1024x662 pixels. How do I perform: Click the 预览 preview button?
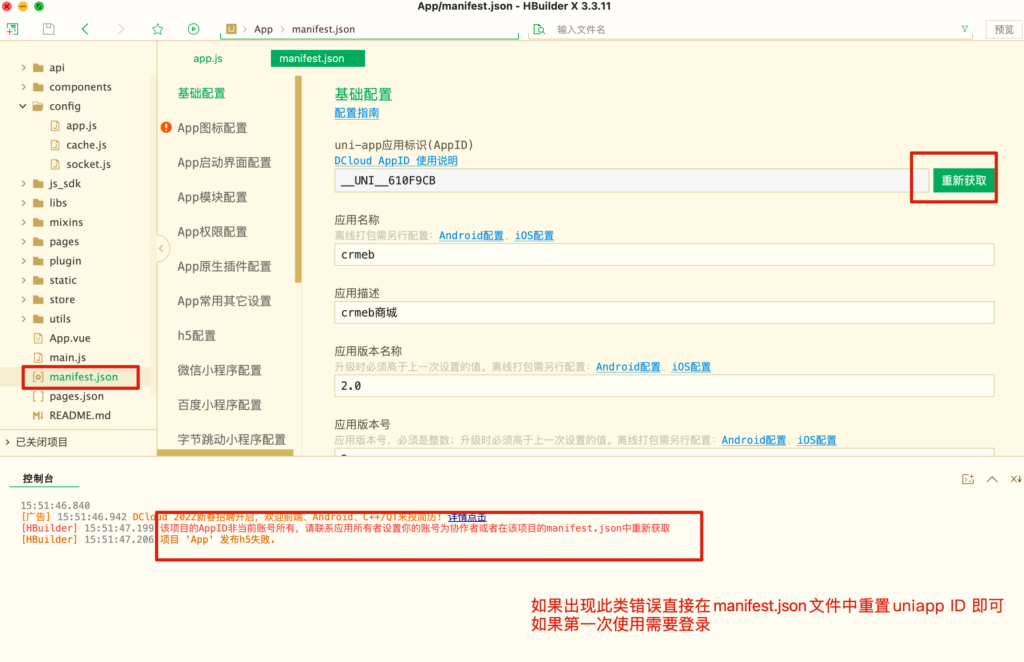[1004, 29]
